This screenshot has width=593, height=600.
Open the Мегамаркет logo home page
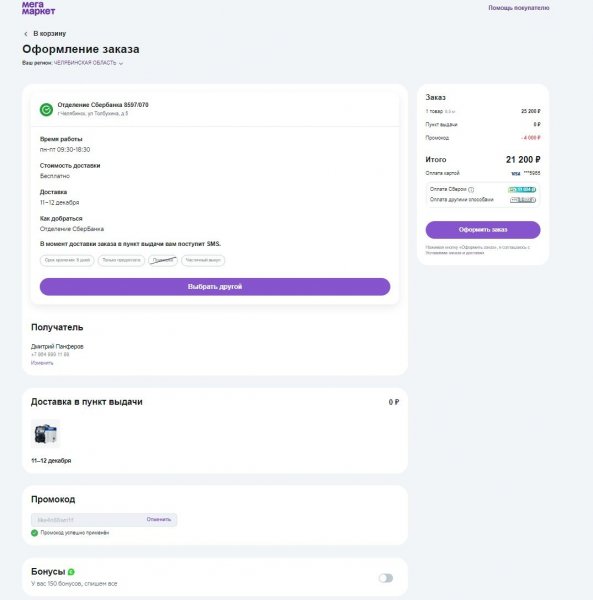click(x=38, y=8)
